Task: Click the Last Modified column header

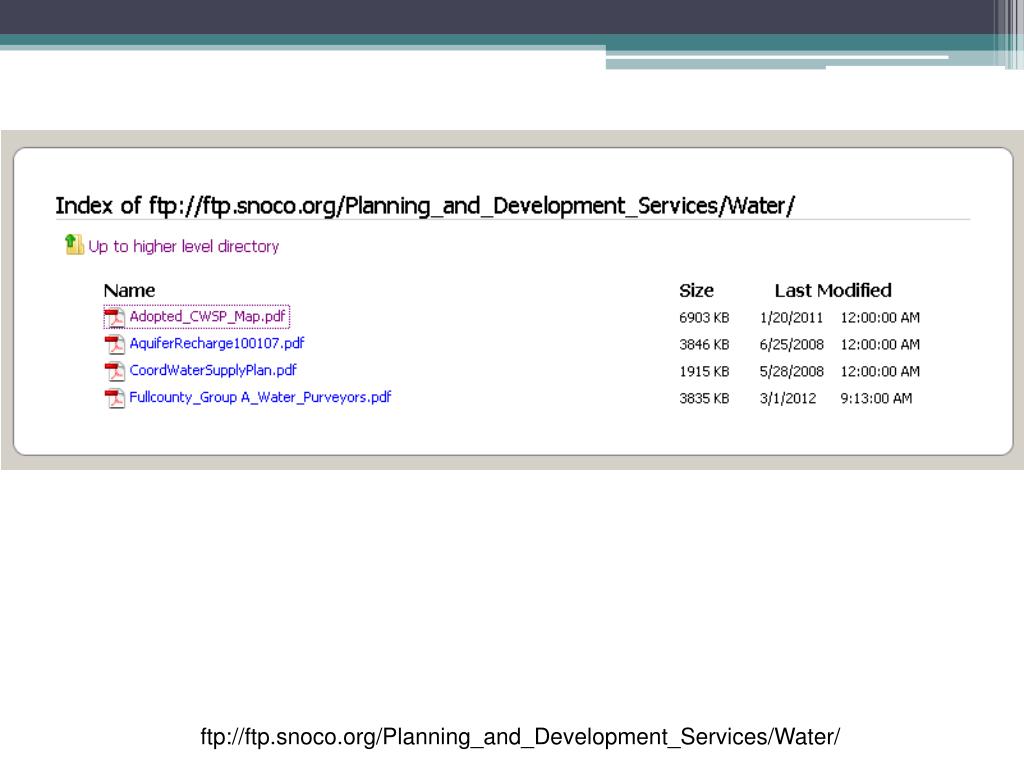Action: coord(833,291)
